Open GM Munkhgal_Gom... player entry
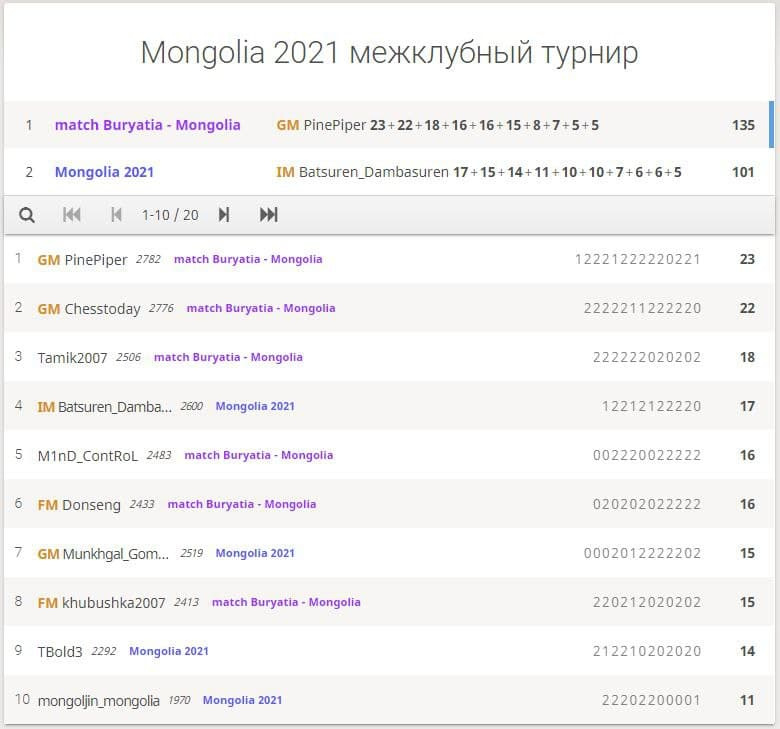 [117, 553]
